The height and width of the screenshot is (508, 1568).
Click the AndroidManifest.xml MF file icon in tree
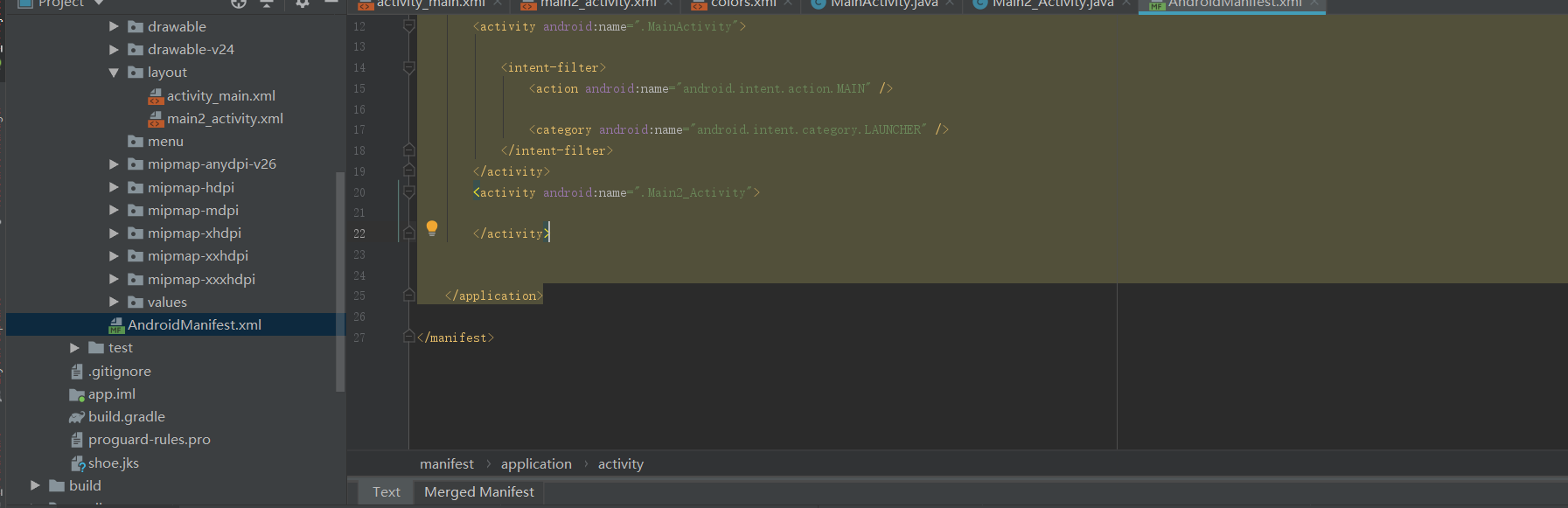click(x=116, y=325)
